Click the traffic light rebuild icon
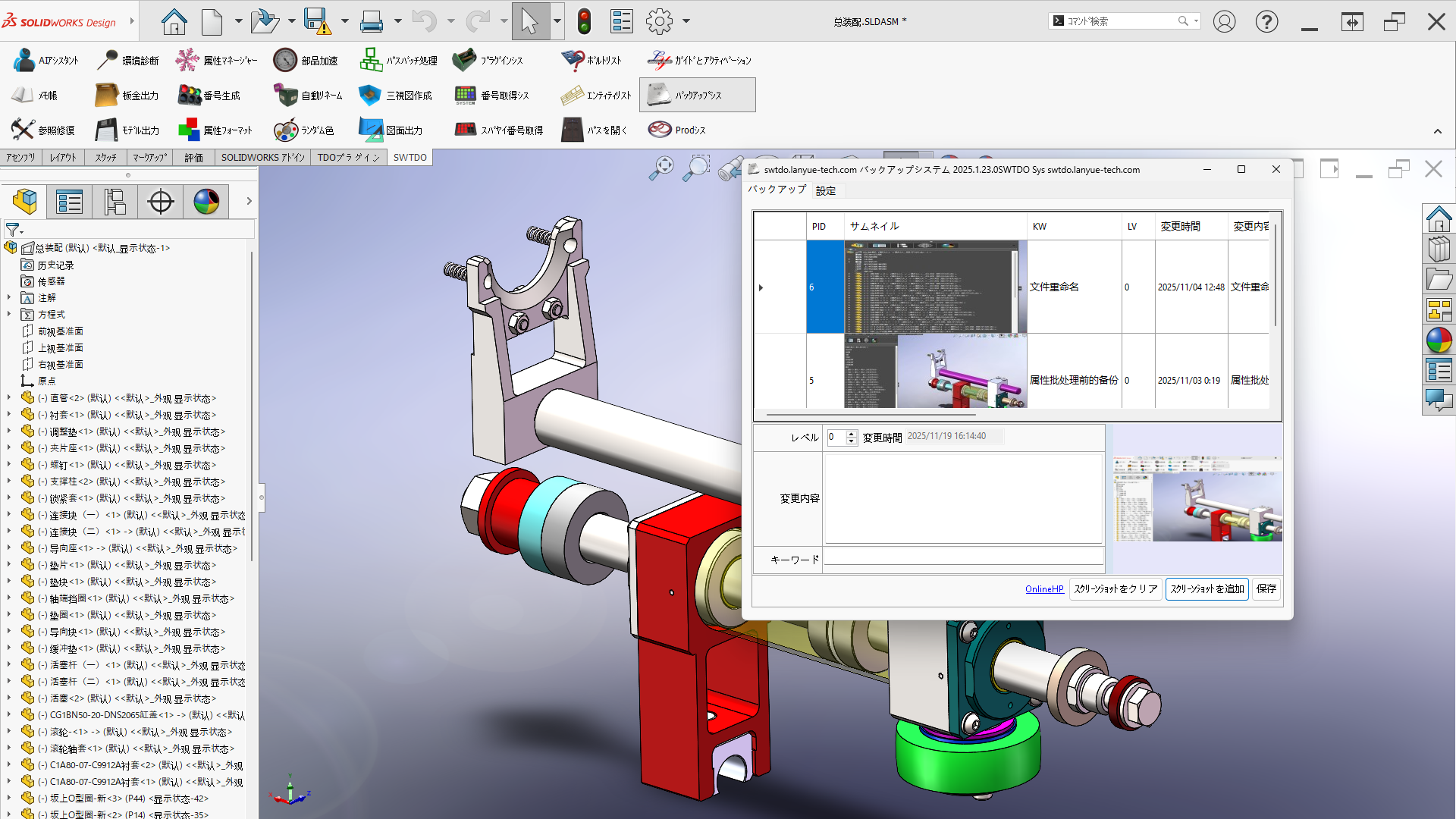1456x819 pixels. (584, 21)
